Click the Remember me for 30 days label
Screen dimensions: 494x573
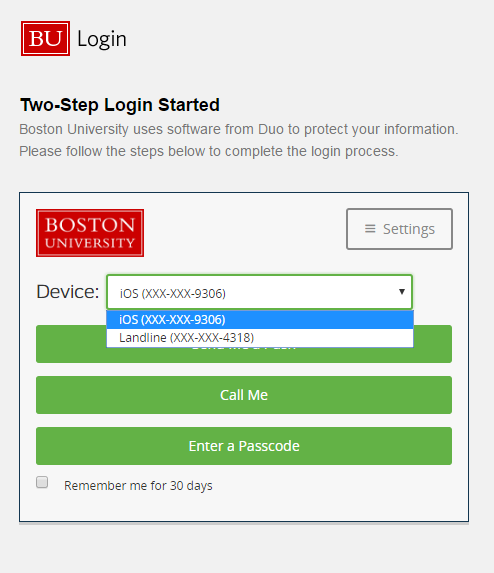point(138,486)
